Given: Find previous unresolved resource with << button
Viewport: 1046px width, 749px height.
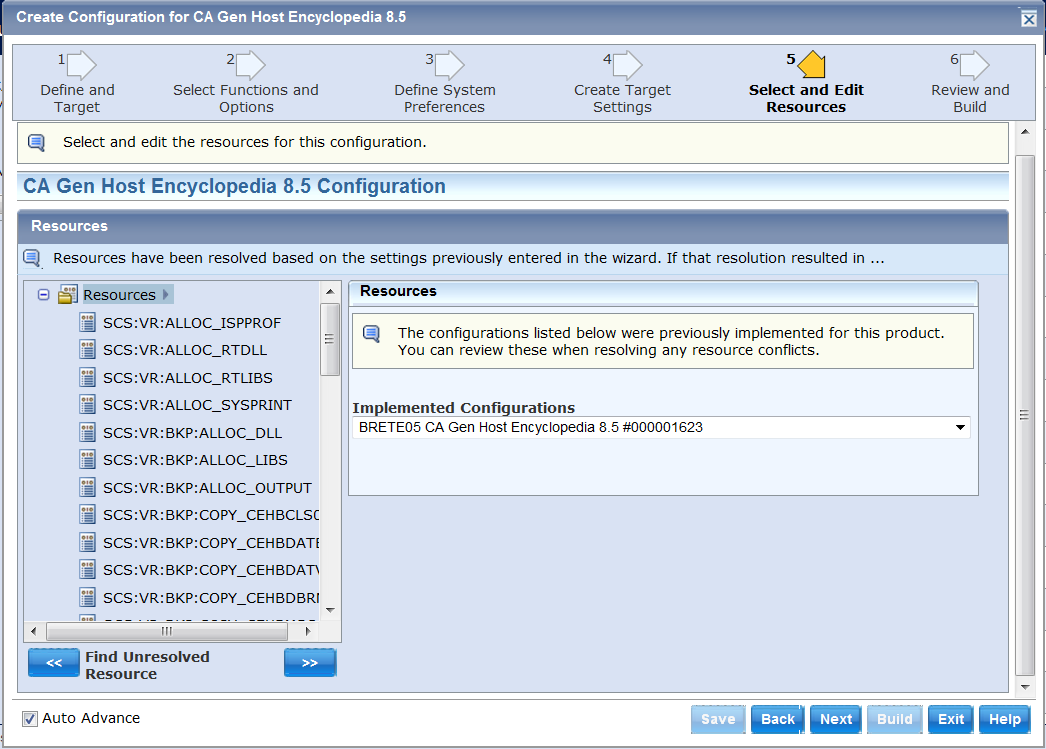Looking at the screenshot, I should click(54, 662).
